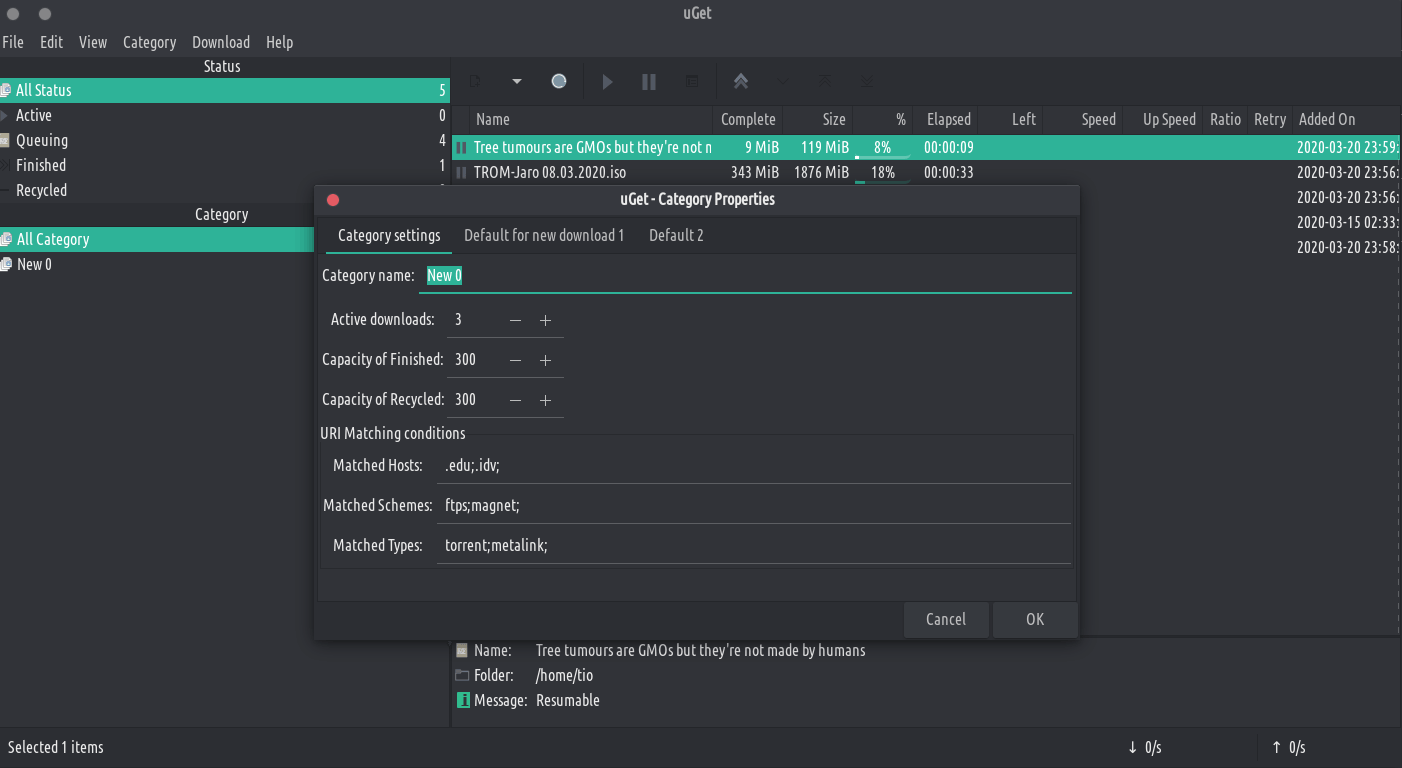1402x768 pixels.
Task: Click the upload speed arrow in status bar
Action: tap(1277, 747)
